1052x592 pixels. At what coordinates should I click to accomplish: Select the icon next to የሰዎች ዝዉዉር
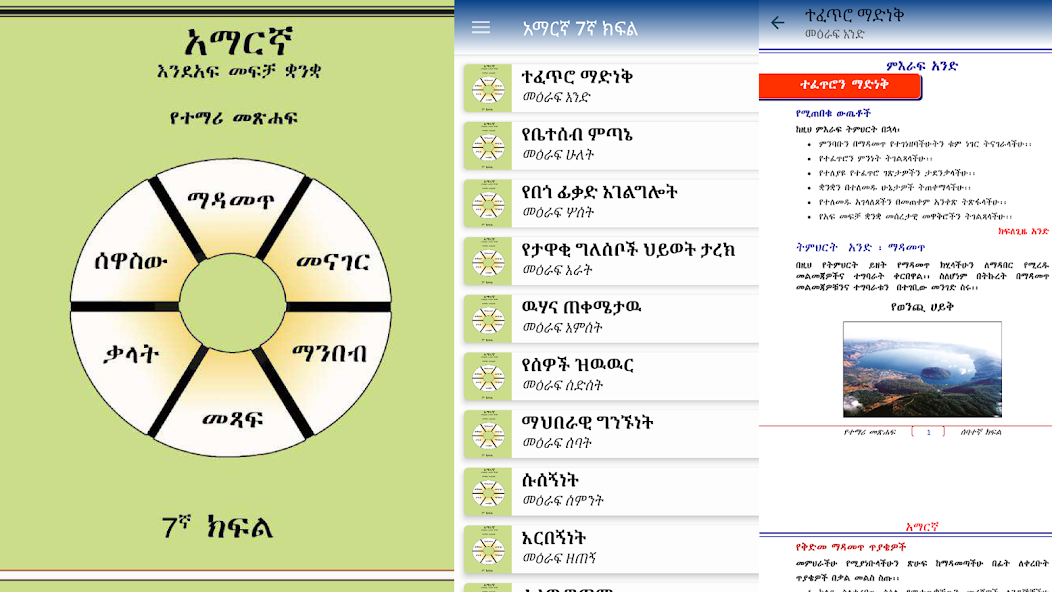(x=489, y=376)
